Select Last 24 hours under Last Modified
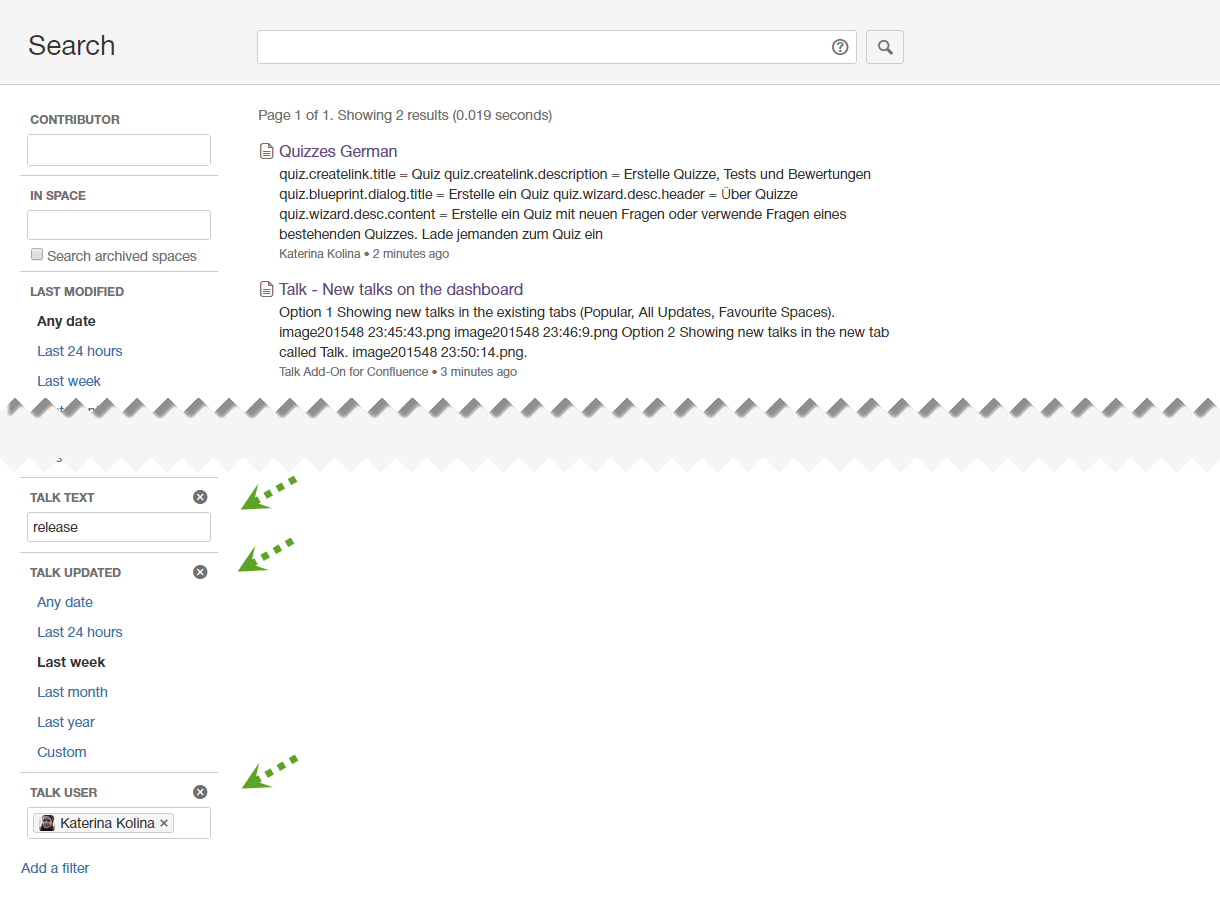 coord(80,351)
